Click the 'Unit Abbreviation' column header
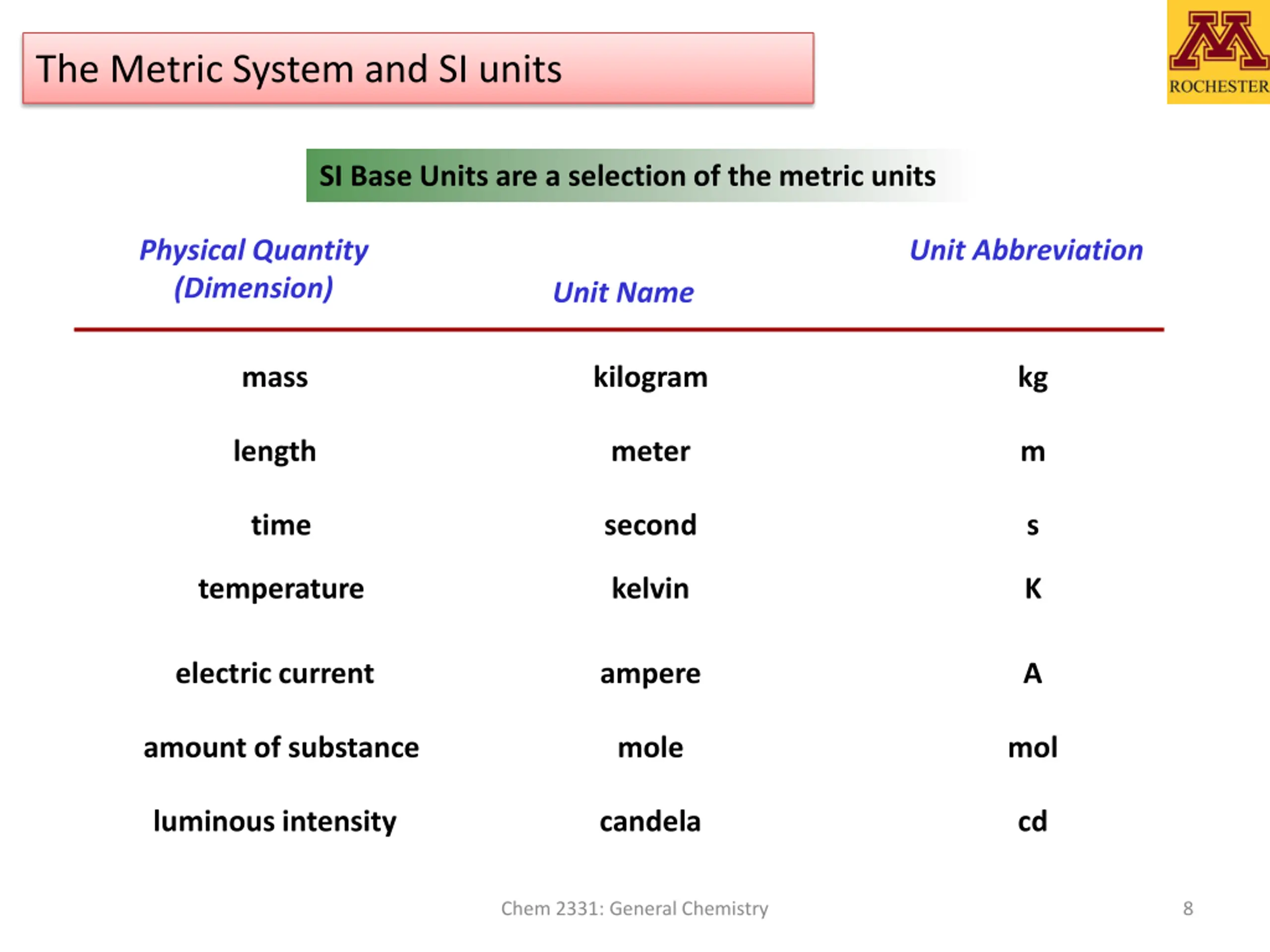 (1026, 251)
